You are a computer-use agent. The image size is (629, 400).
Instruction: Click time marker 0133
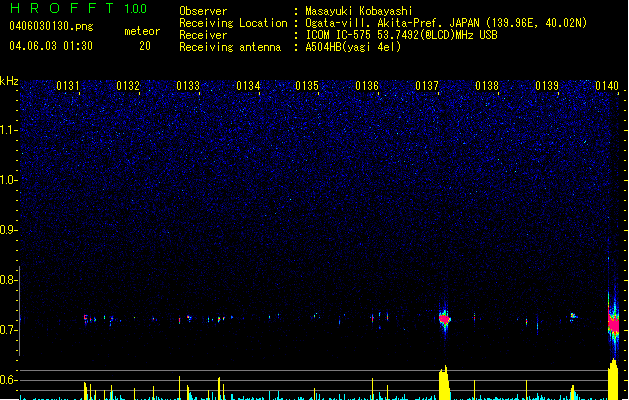pyautogui.click(x=188, y=86)
